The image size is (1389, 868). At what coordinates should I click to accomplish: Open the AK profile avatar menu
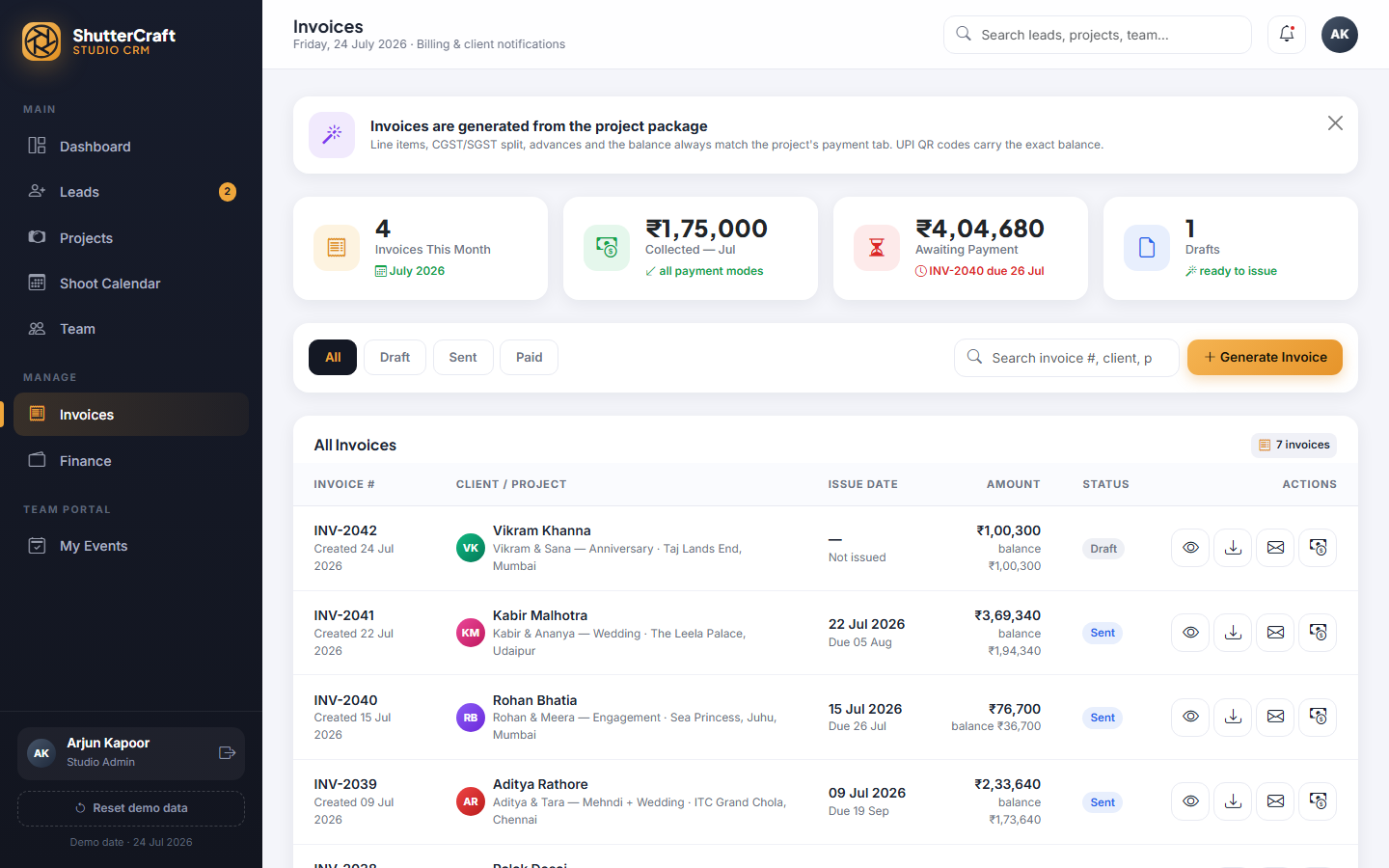[x=1340, y=35]
